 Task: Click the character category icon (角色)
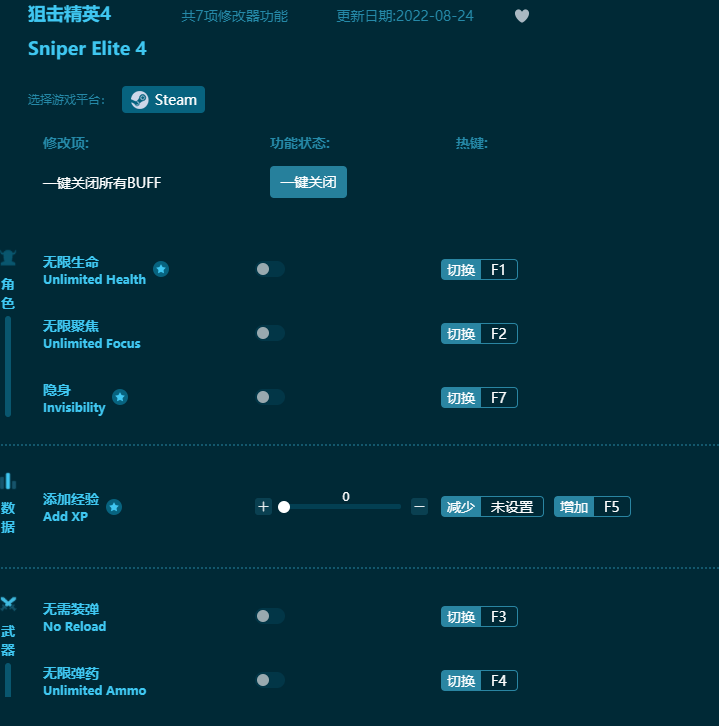[8, 257]
